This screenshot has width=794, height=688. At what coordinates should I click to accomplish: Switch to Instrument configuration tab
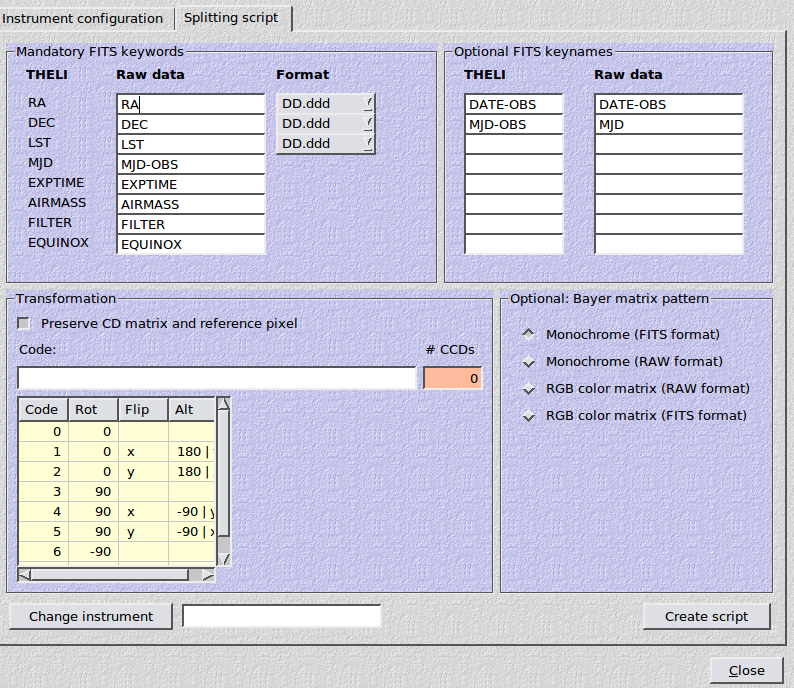pyautogui.click(x=83, y=18)
